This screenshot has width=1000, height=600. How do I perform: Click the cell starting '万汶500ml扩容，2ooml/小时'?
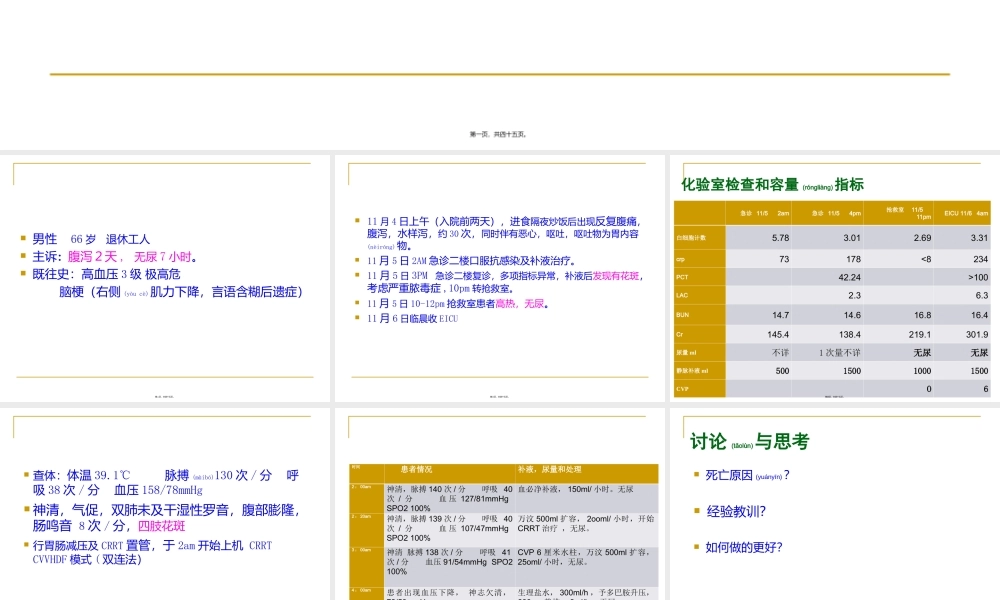(x=587, y=528)
